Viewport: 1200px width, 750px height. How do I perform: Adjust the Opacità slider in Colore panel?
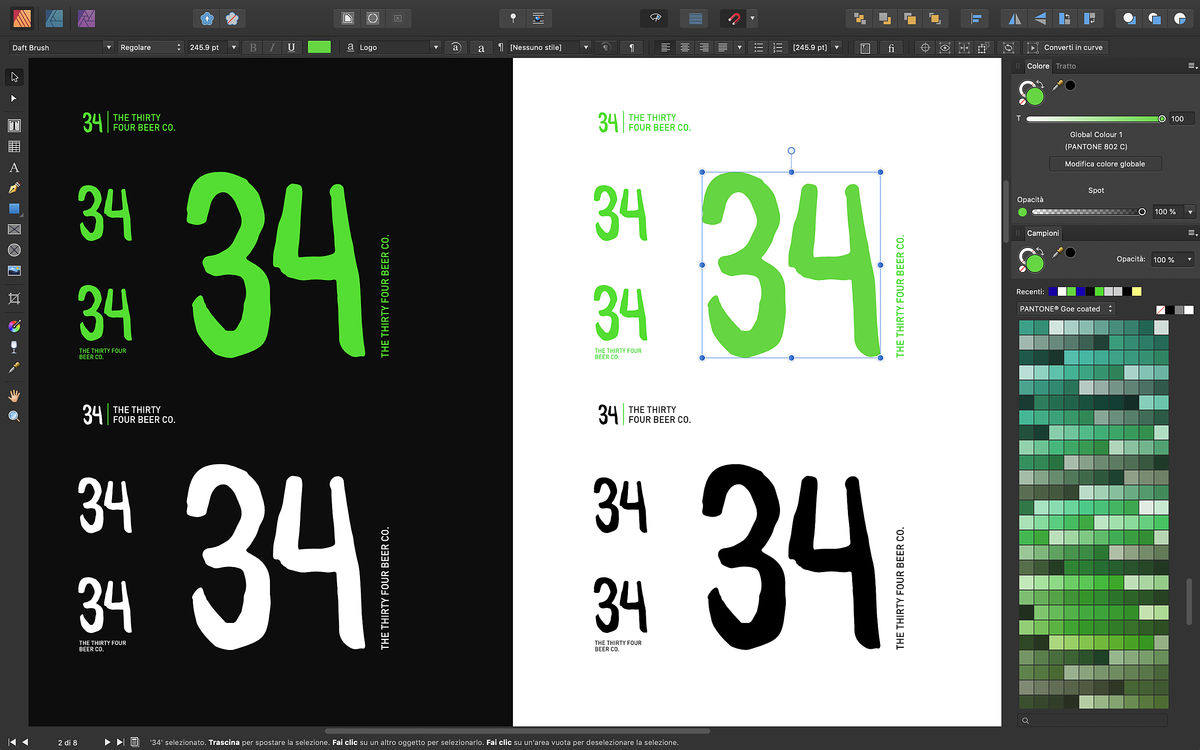1087,212
